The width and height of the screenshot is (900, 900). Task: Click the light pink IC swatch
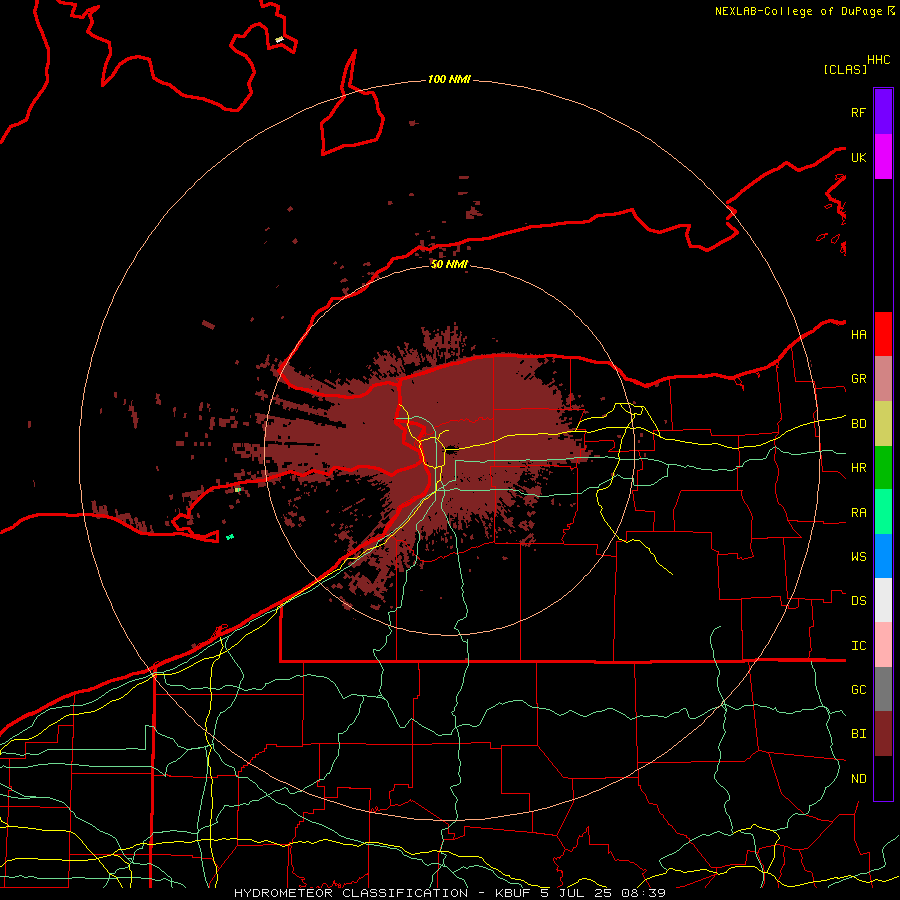click(883, 645)
